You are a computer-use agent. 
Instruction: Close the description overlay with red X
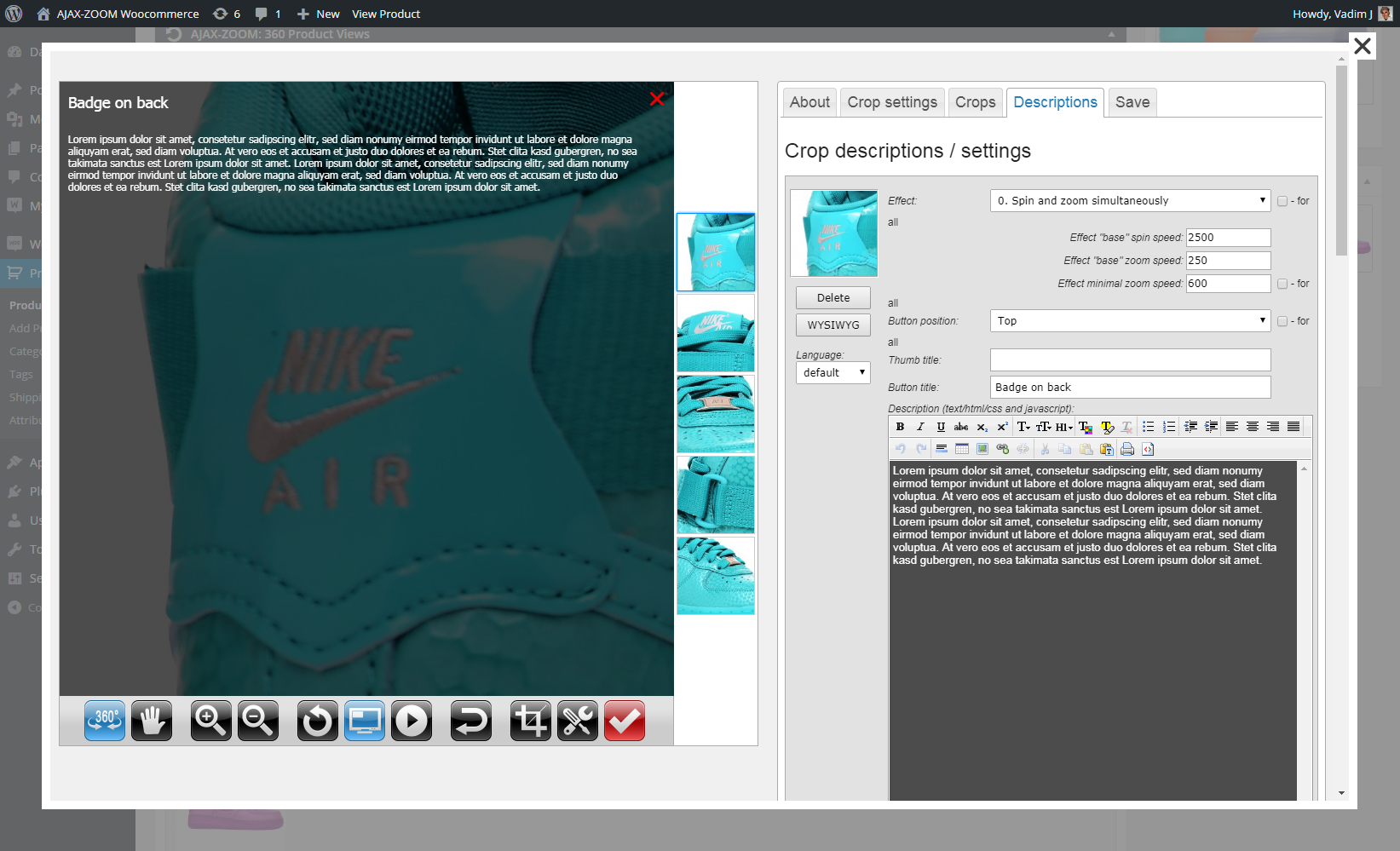click(x=657, y=99)
